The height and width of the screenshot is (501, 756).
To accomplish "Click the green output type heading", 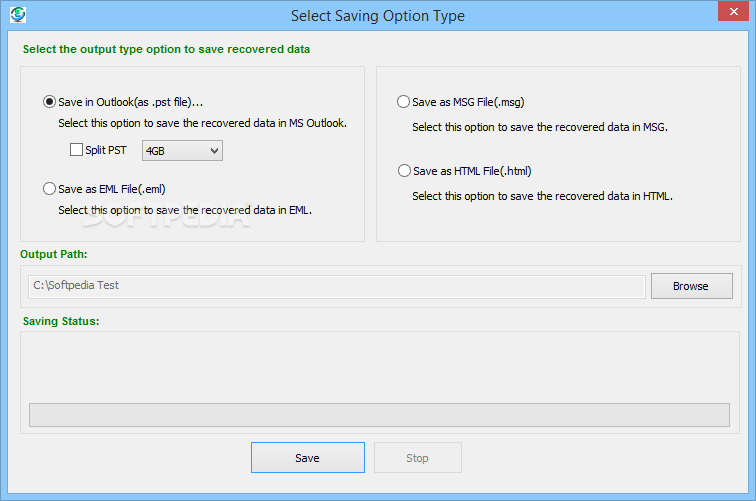I will click(x=166, y=49).
